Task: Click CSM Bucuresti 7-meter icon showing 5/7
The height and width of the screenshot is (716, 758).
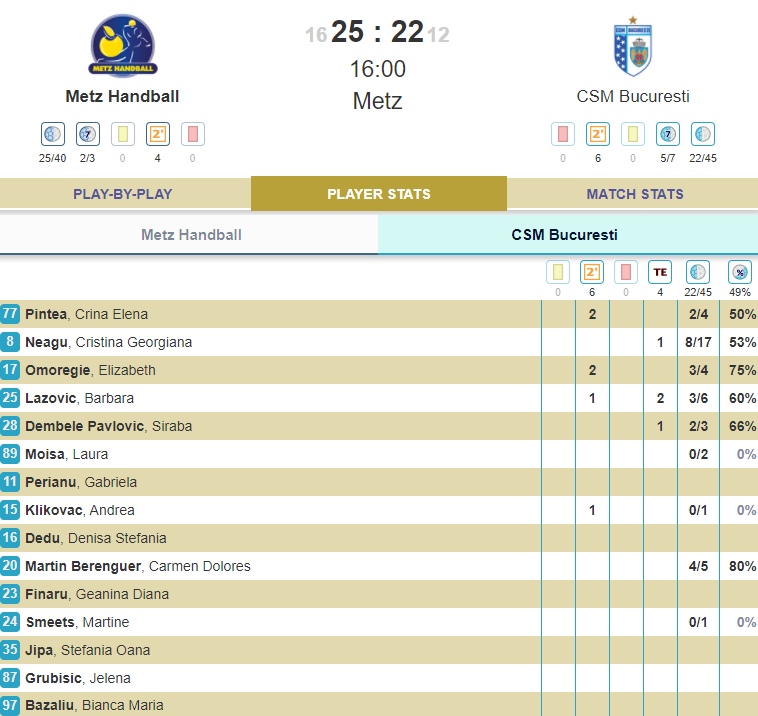Action: pos(668,134)
